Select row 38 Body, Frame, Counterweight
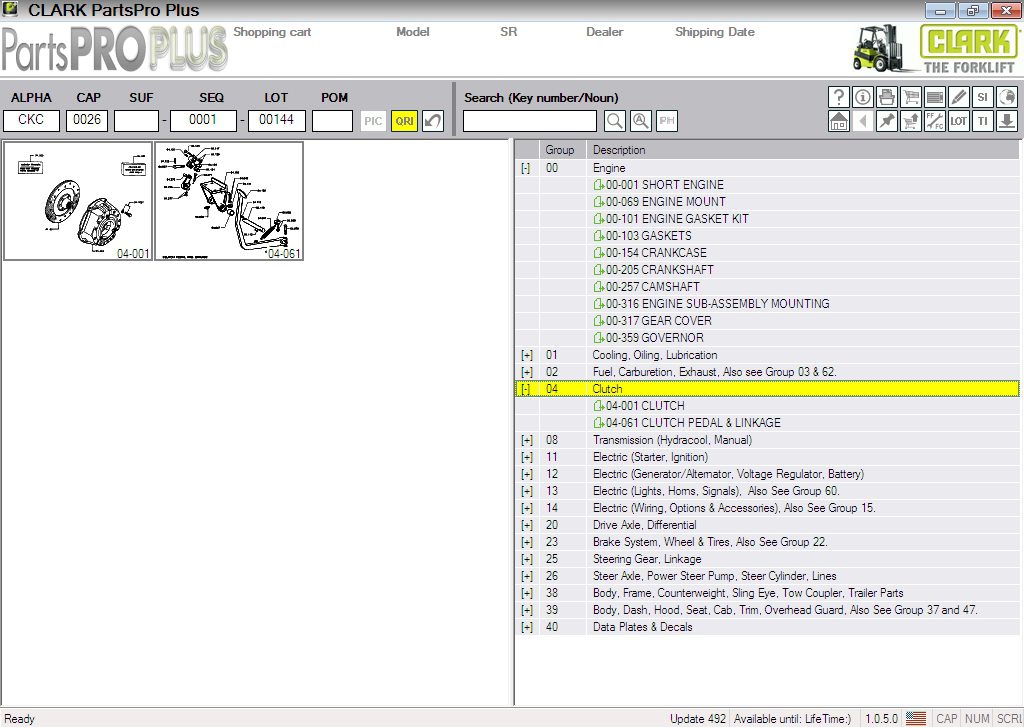This screenshot has width=1024, height=728. tap(767, 593)
